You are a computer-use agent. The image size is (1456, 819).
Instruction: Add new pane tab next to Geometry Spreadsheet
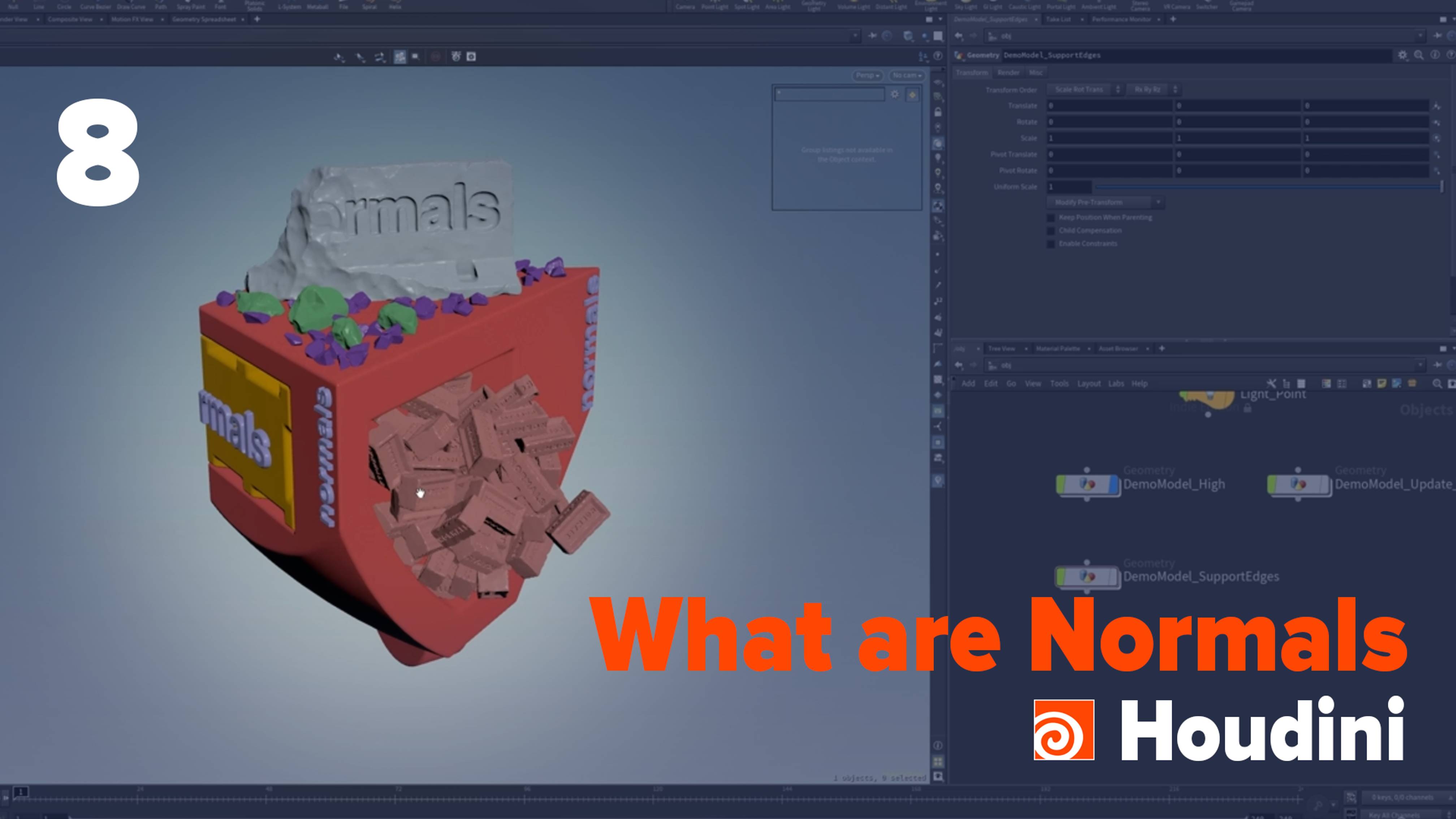click(x=256, y=19)
